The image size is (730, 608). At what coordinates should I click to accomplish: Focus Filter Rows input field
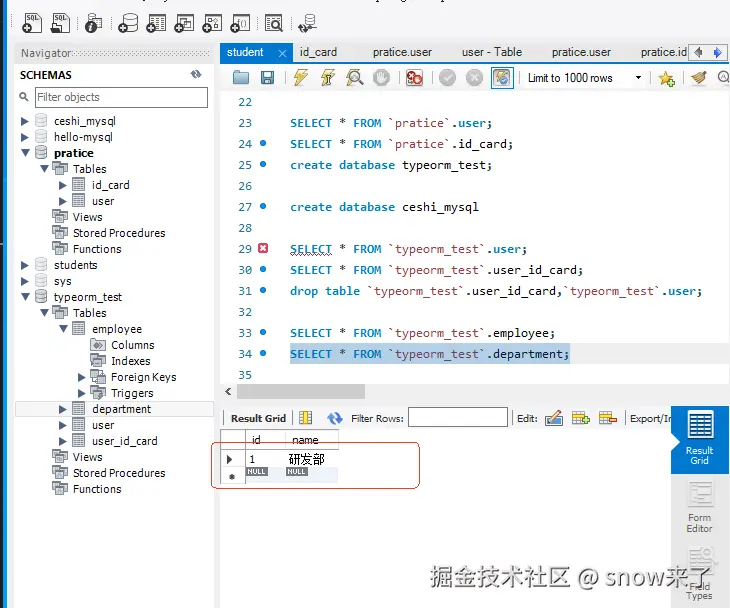click(x=458, y=417)
